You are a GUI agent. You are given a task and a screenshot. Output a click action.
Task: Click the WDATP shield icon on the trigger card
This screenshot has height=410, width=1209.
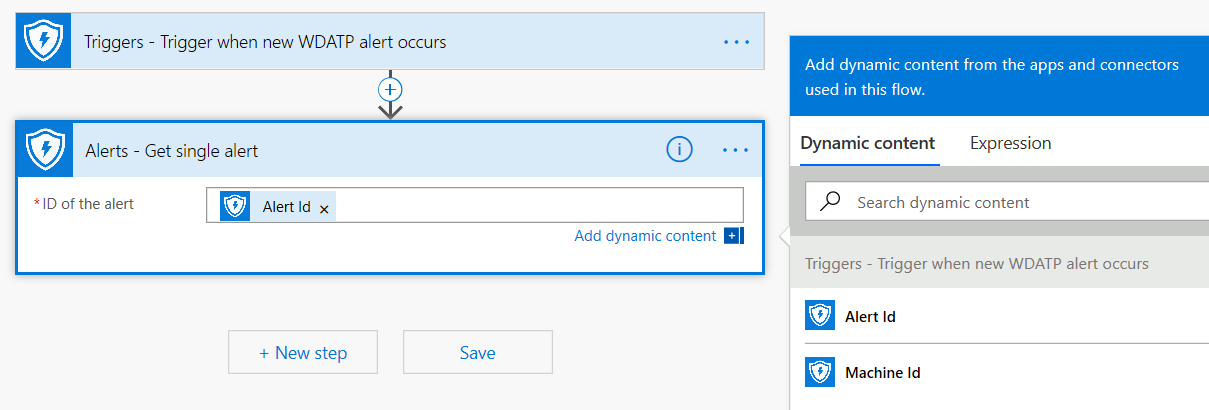[x=44, y=41]
